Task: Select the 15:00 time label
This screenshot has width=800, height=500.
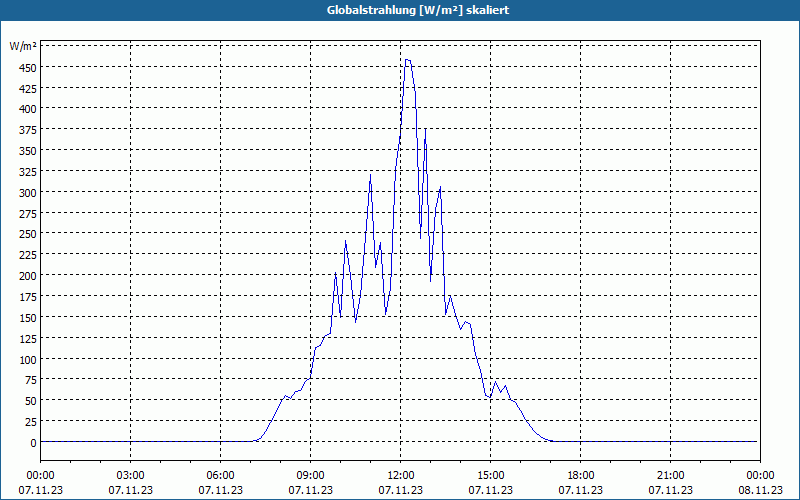Action: pos(490,476)
